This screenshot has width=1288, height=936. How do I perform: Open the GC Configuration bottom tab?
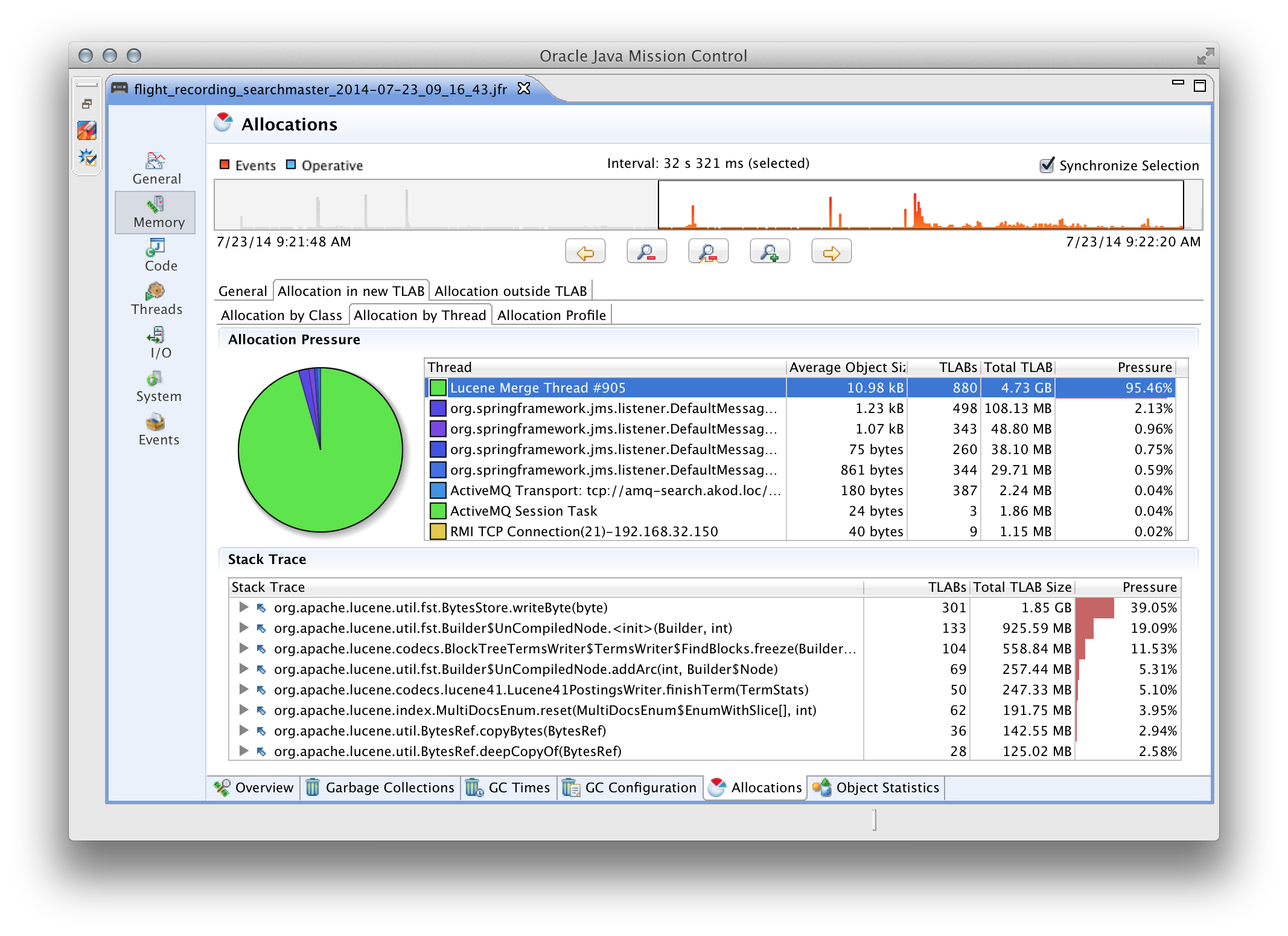click(630, 787)
